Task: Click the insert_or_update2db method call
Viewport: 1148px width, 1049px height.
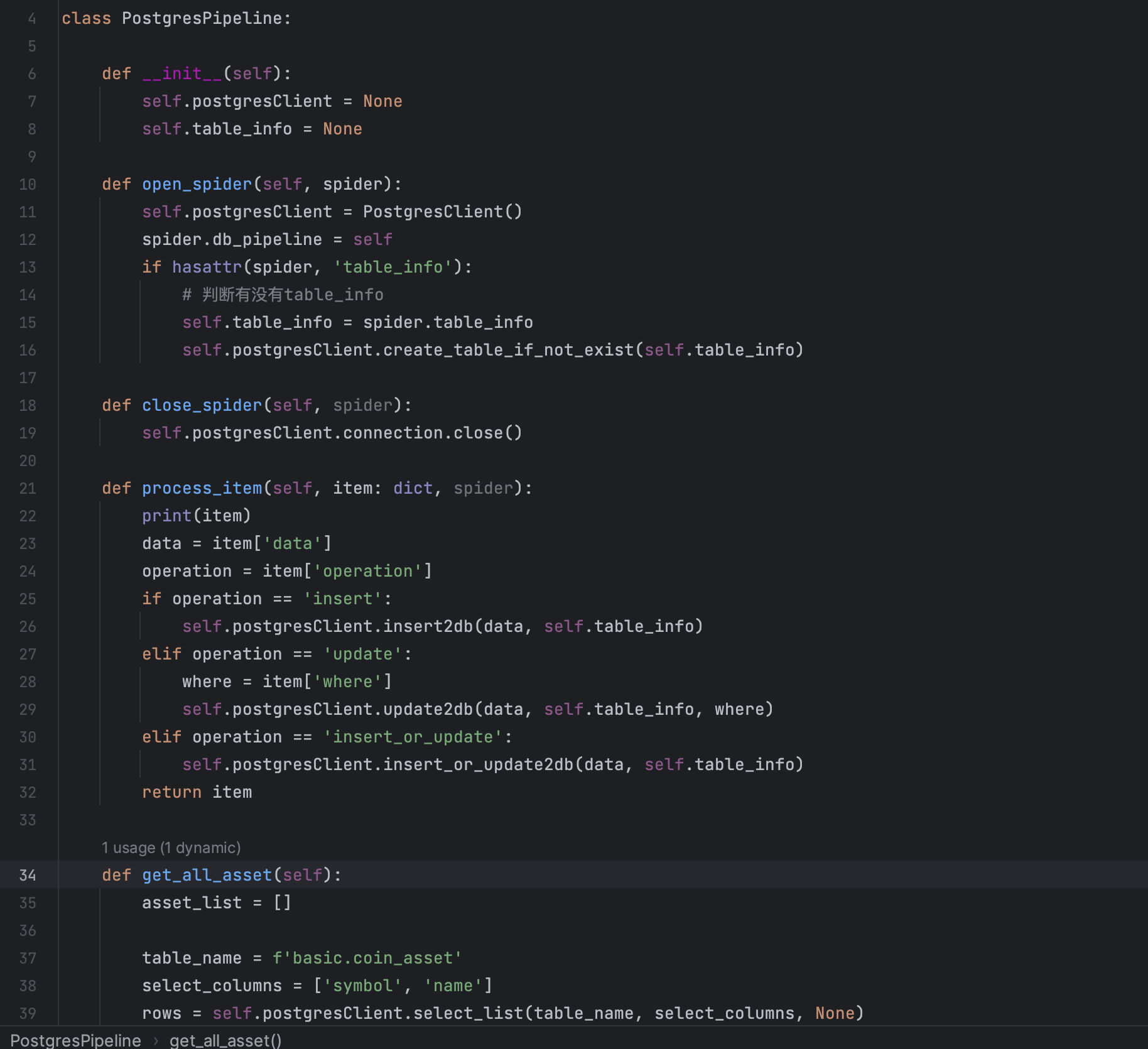Action: pos(478,764)
